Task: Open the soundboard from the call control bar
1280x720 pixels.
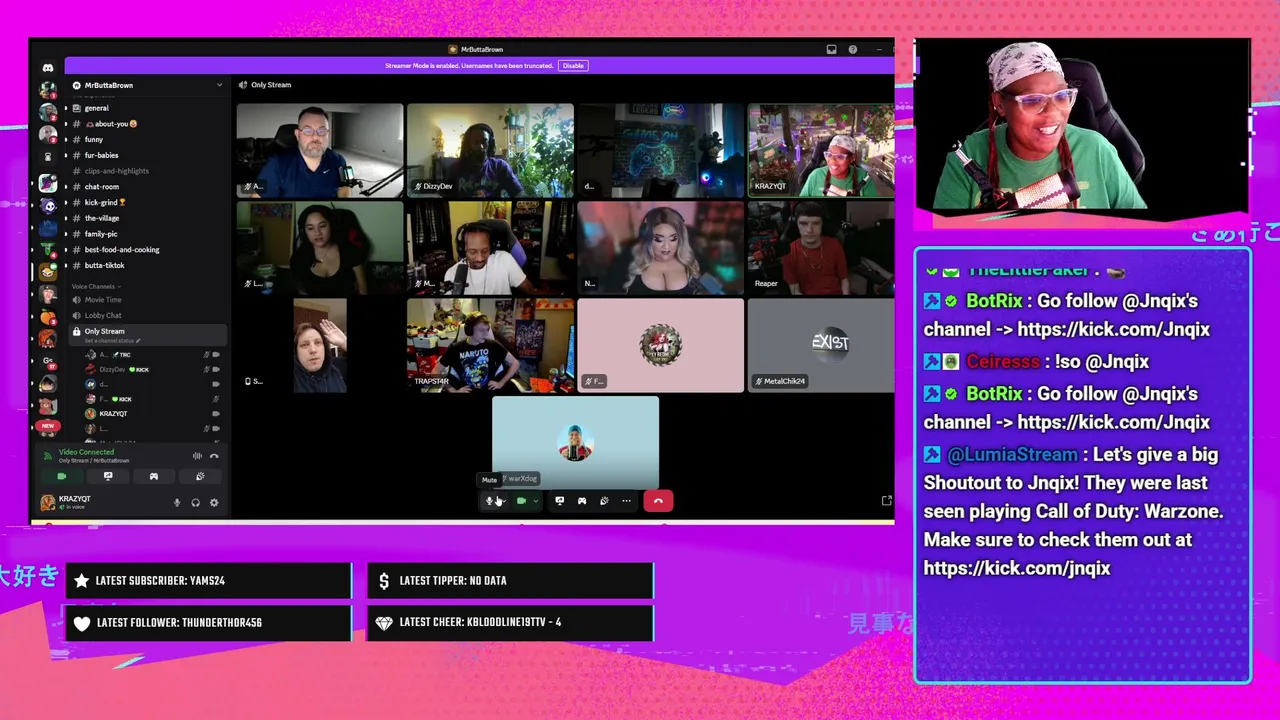Action: click(604, 501)
